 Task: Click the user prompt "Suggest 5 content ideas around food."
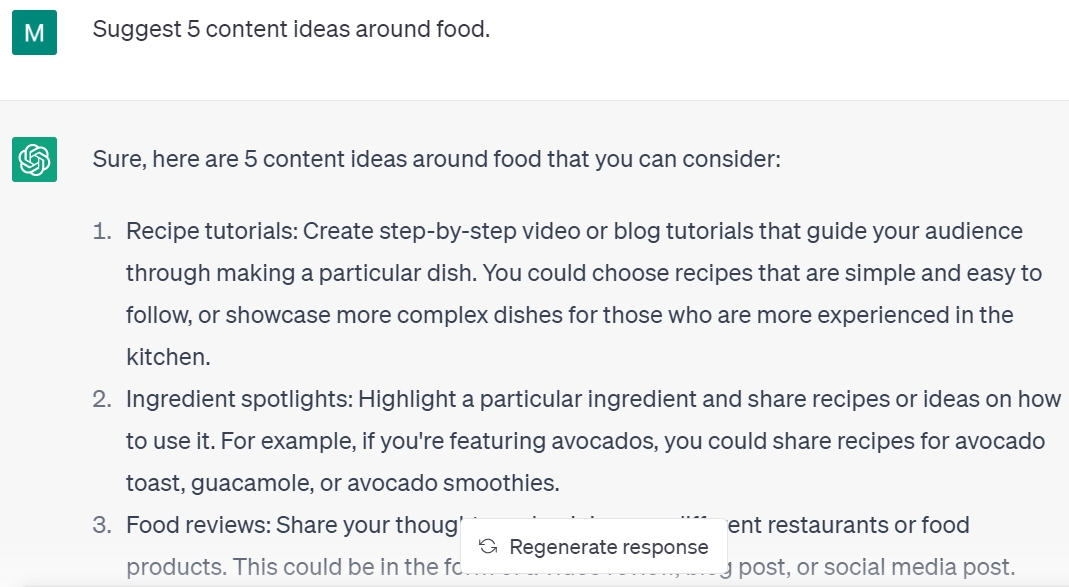pyautogui.click(x=291, y=30)
